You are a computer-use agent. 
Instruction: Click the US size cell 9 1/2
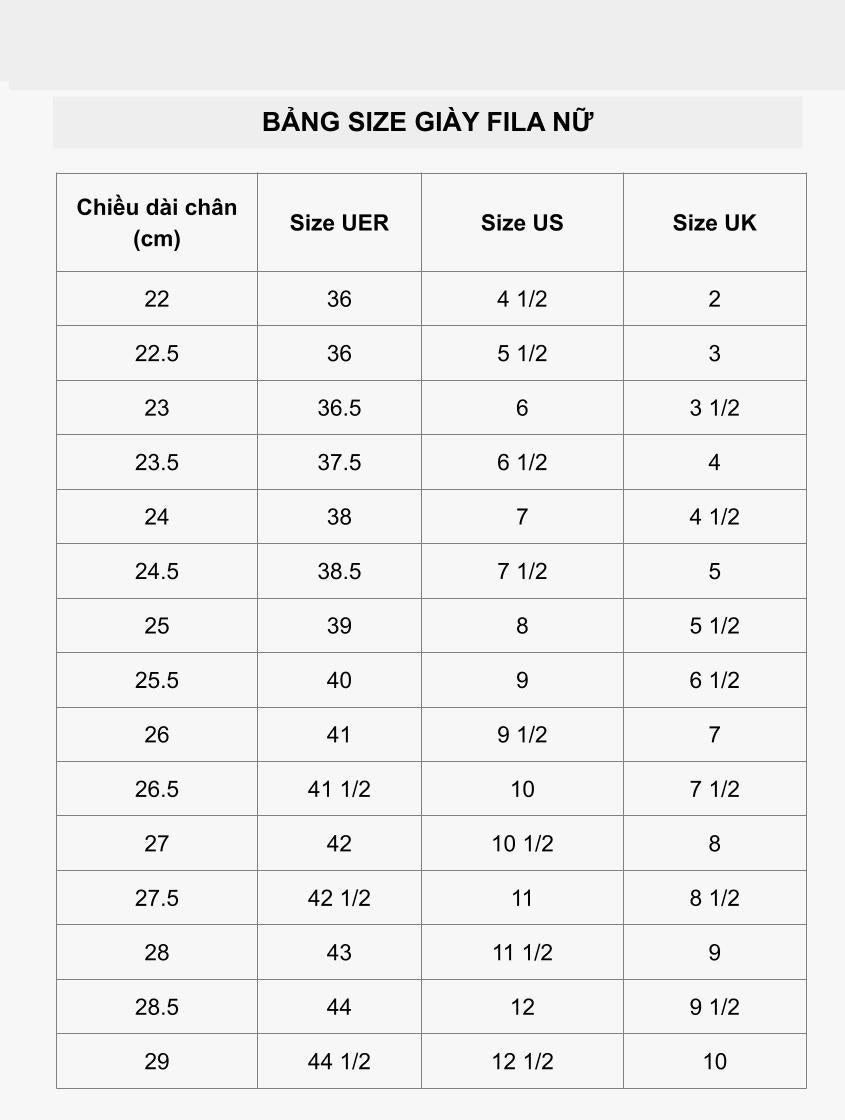(522, 734)
